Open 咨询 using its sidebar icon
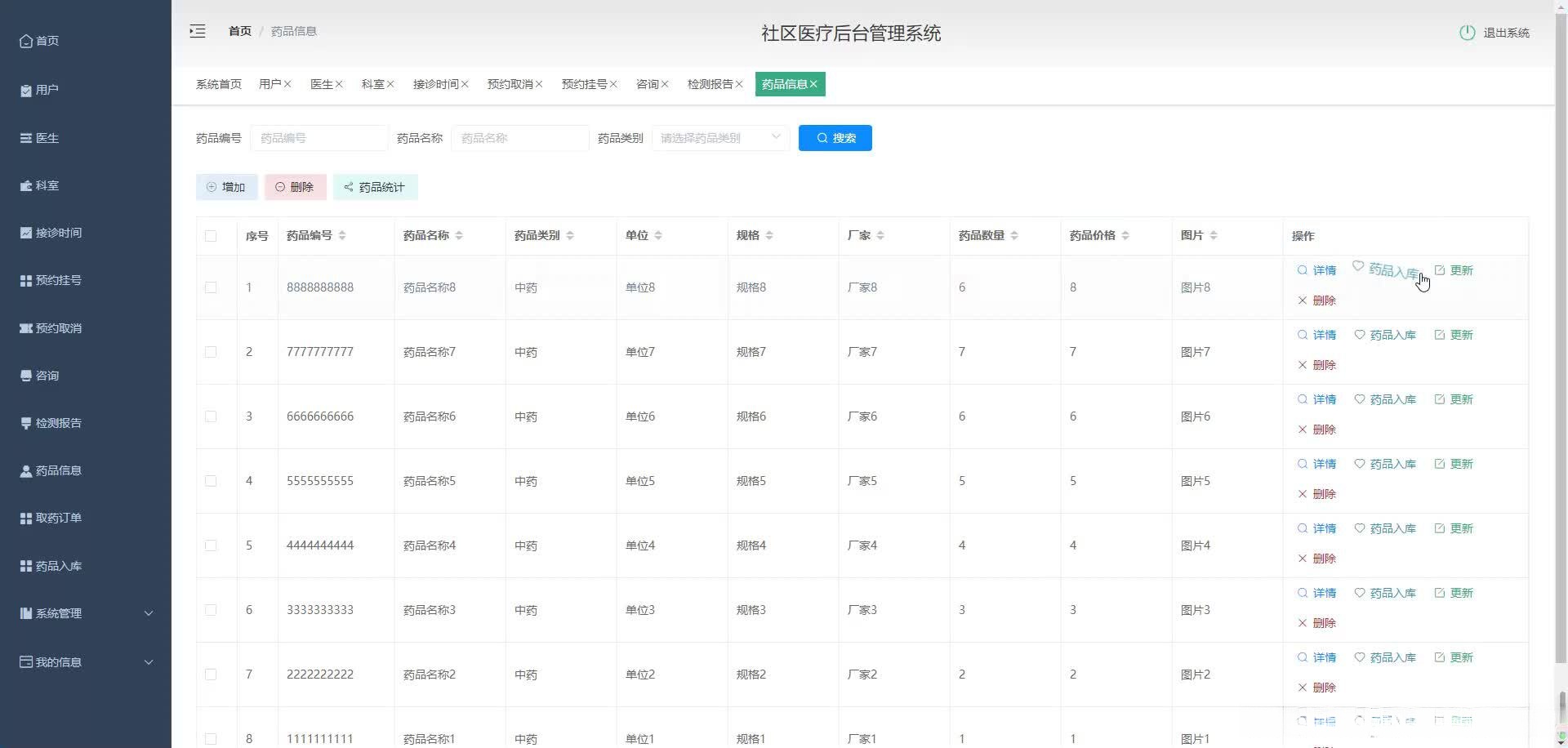 [x=24, y=375]
